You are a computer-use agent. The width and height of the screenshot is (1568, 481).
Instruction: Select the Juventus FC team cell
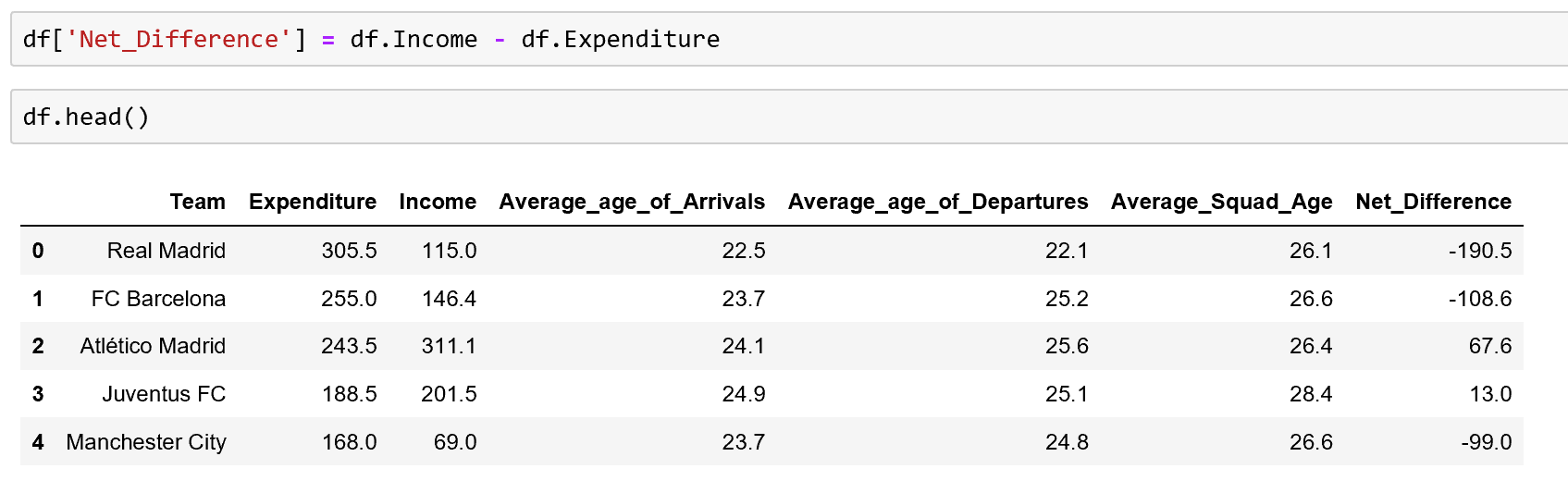tap(164, 394)
